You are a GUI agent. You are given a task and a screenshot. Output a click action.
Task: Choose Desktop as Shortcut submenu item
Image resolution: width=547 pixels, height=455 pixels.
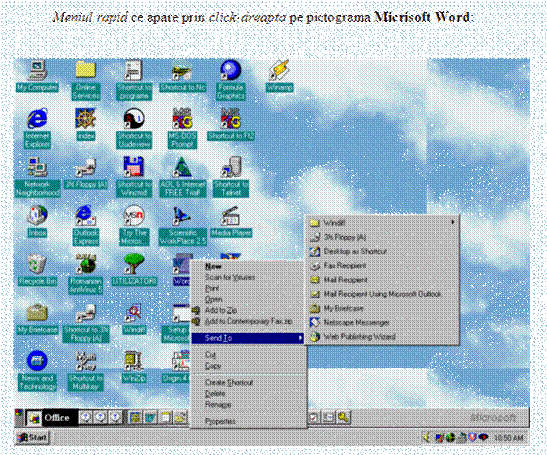coord(382,252)
